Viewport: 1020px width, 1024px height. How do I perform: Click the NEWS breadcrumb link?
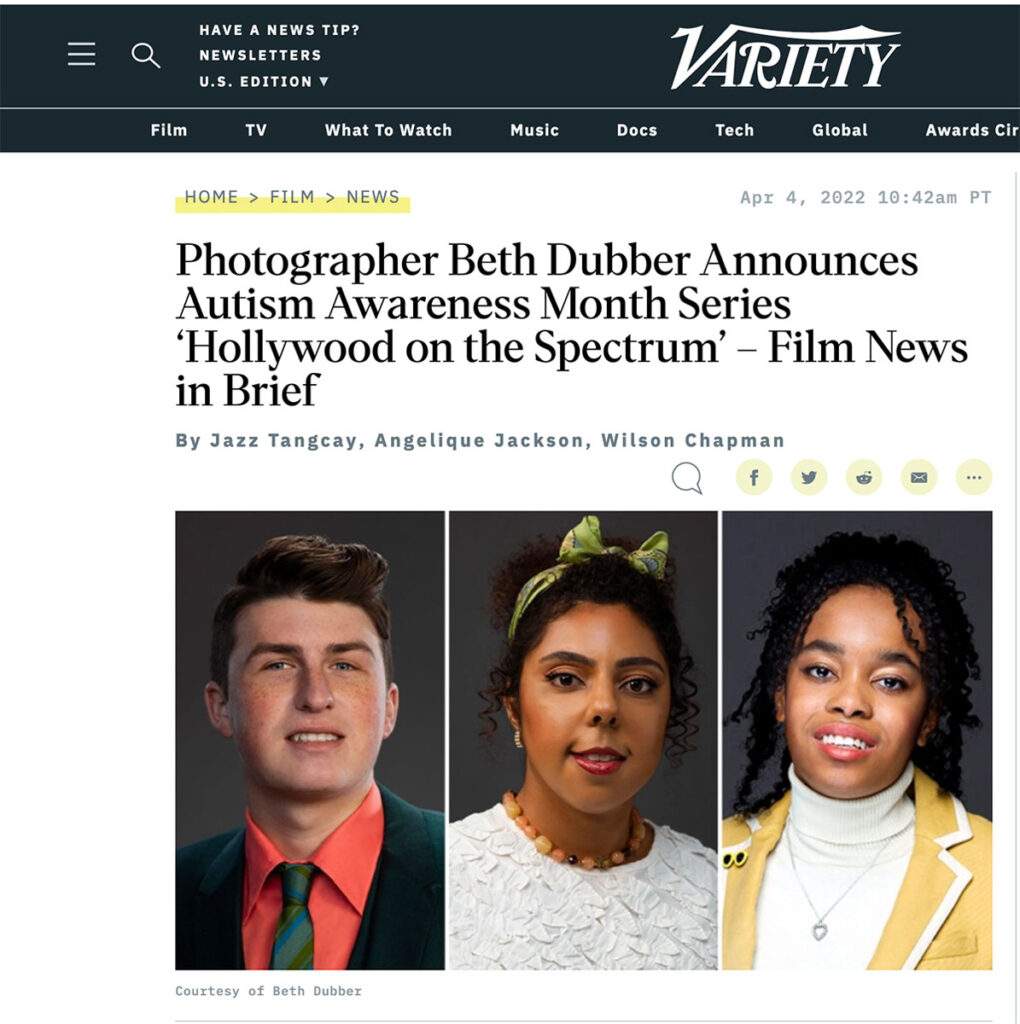click(x=373, y=197)
